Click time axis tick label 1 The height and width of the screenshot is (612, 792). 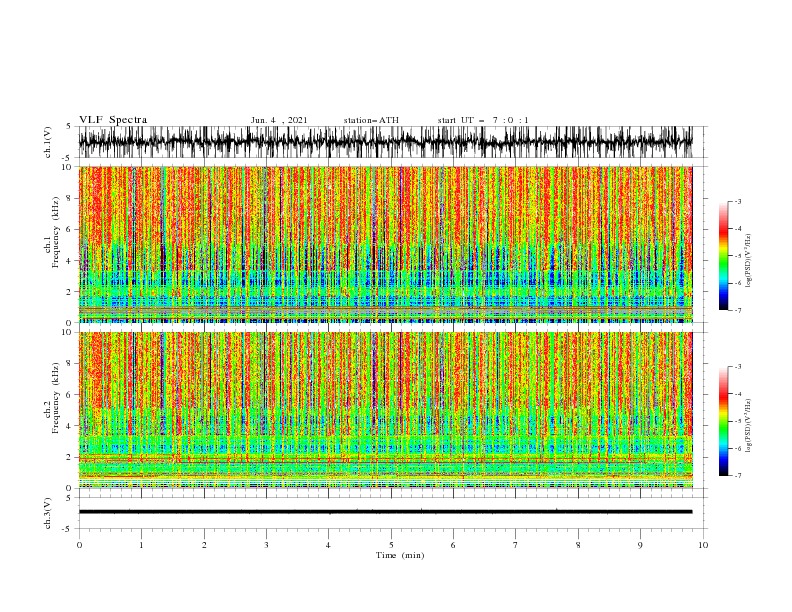pos(141,545)
